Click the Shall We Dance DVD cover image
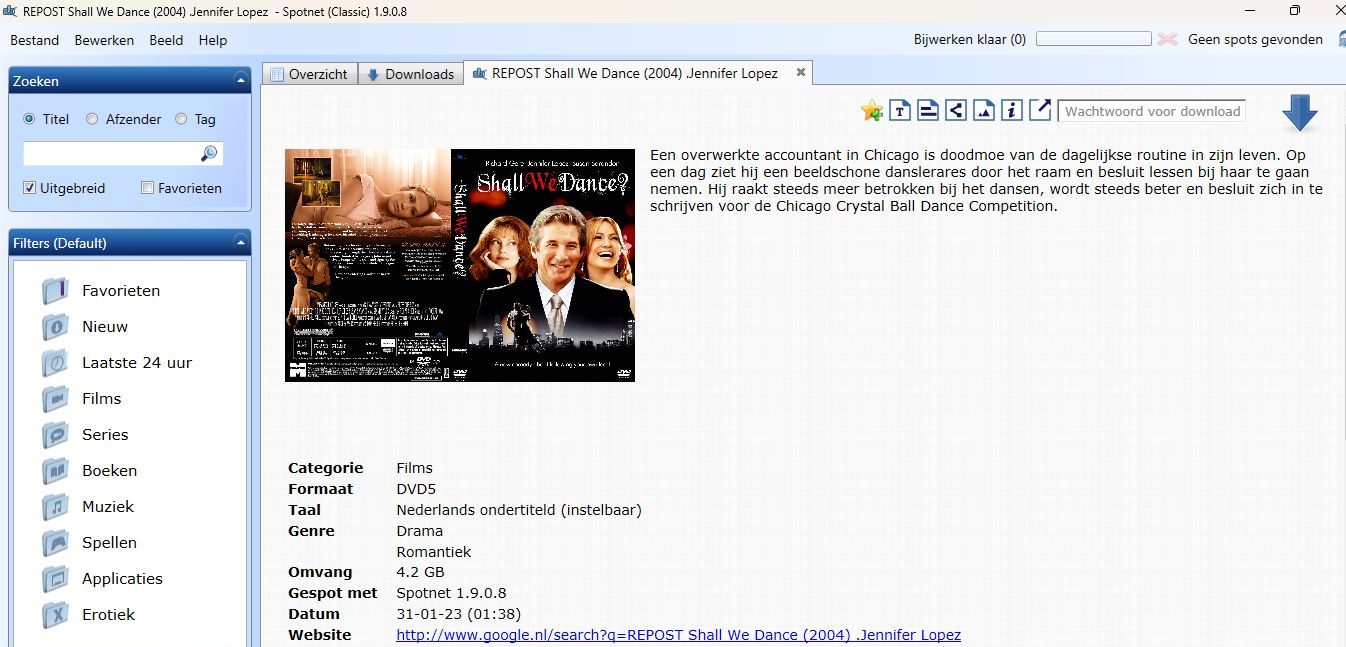 pyautogui.click(x=460, y=265)
